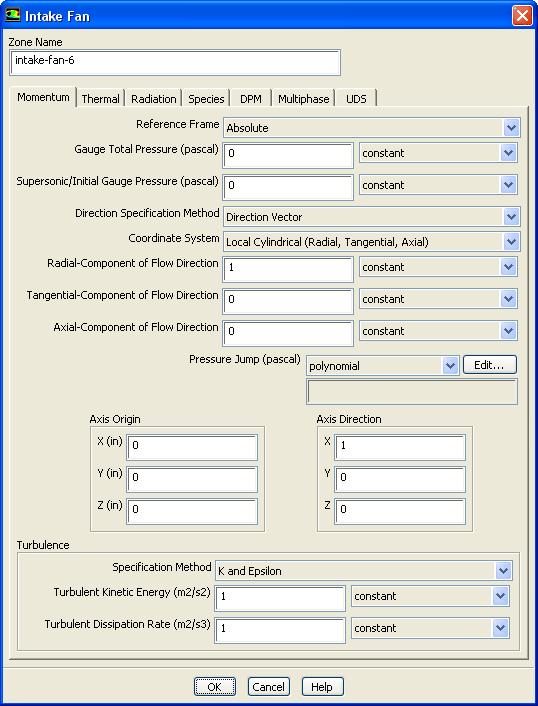Open the Reference Frame dropdown
The image size is (538, 706).
pos(372,128)
